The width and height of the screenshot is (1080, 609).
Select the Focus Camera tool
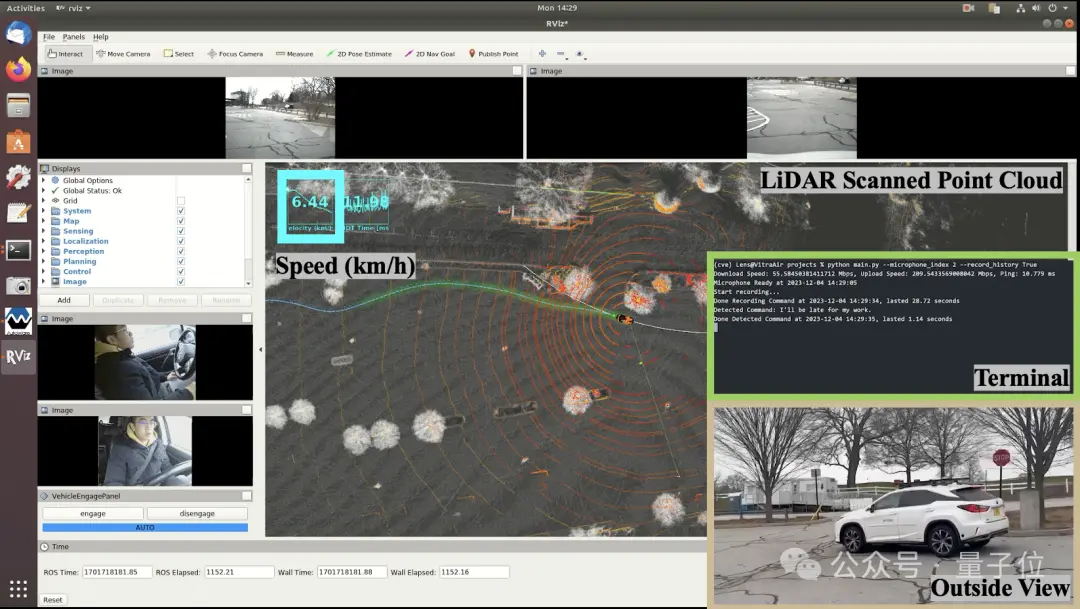point(235,54)
